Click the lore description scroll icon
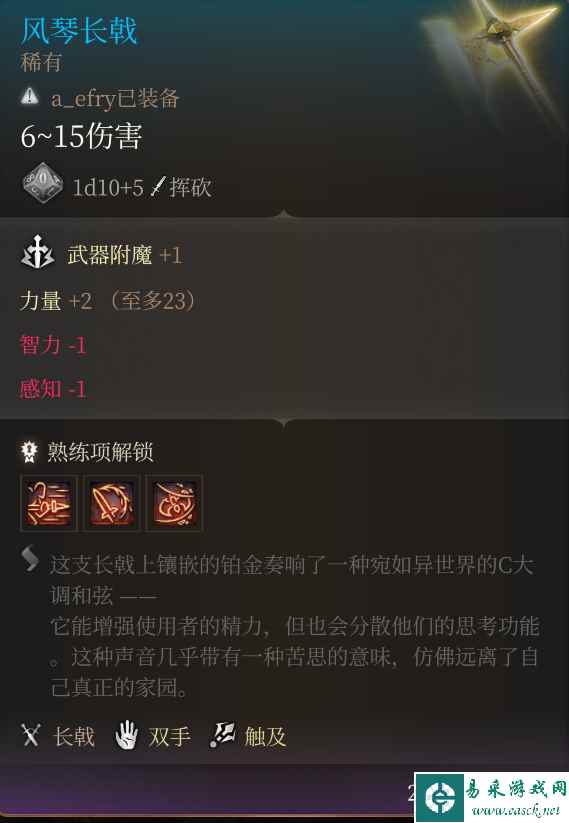569x823 pixels. coord(30,558)
